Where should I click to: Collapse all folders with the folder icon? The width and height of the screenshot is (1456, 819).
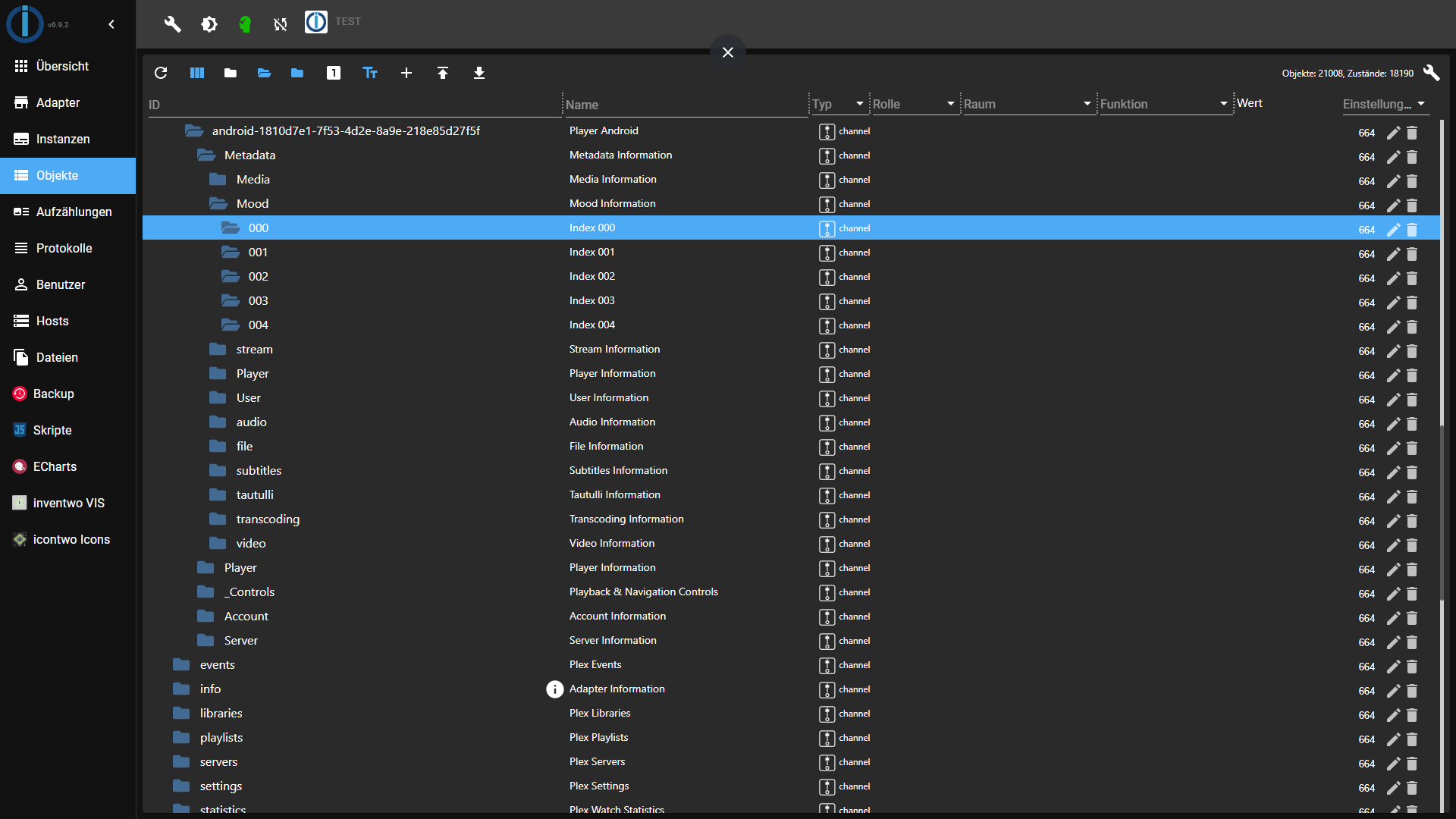[x=231, y=73]
